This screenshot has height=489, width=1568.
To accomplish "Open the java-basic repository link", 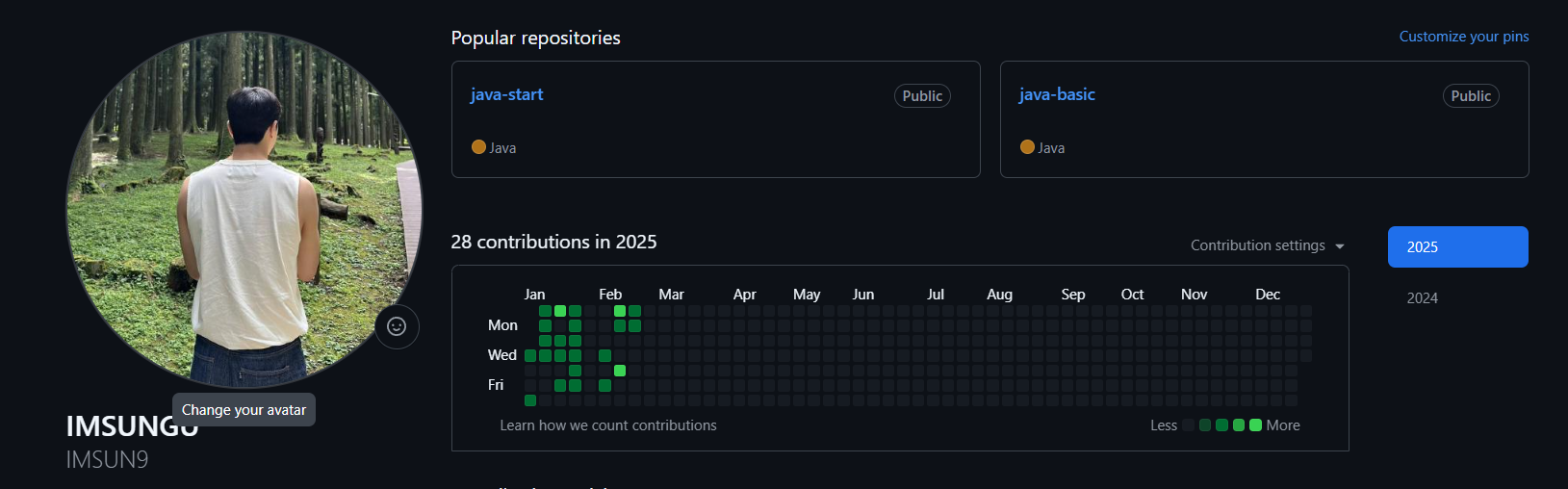I will click(x=1057, y=94).
